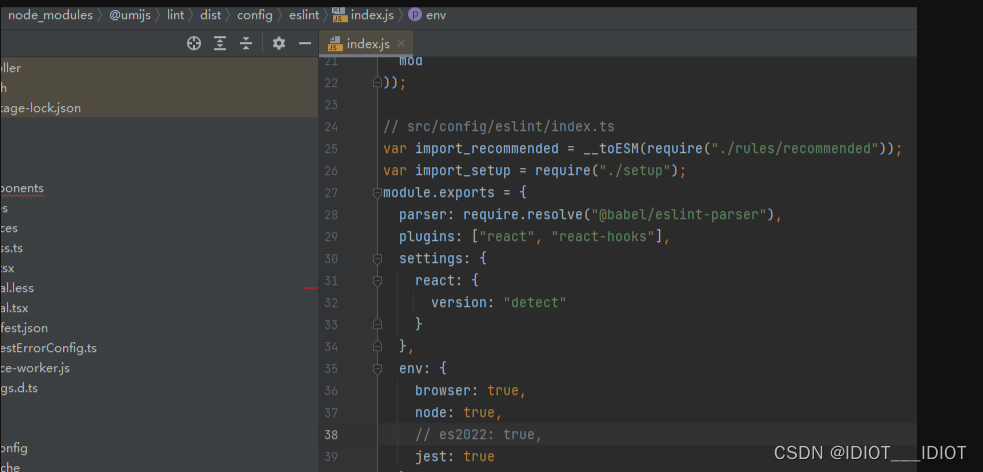This screenshot has height=472, width=983.
Task: Click 'jest: true' line
Action: pos(455,456)
